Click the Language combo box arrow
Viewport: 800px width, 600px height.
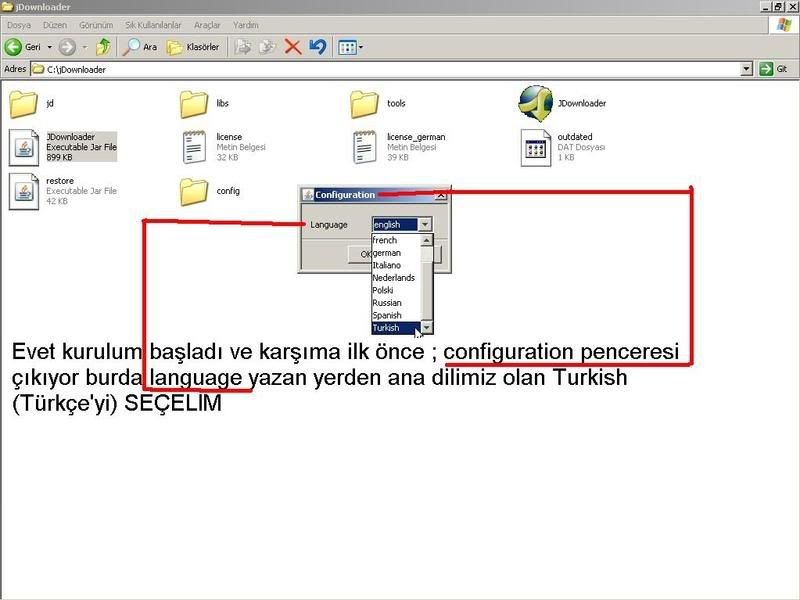click(x=425, y=224)
